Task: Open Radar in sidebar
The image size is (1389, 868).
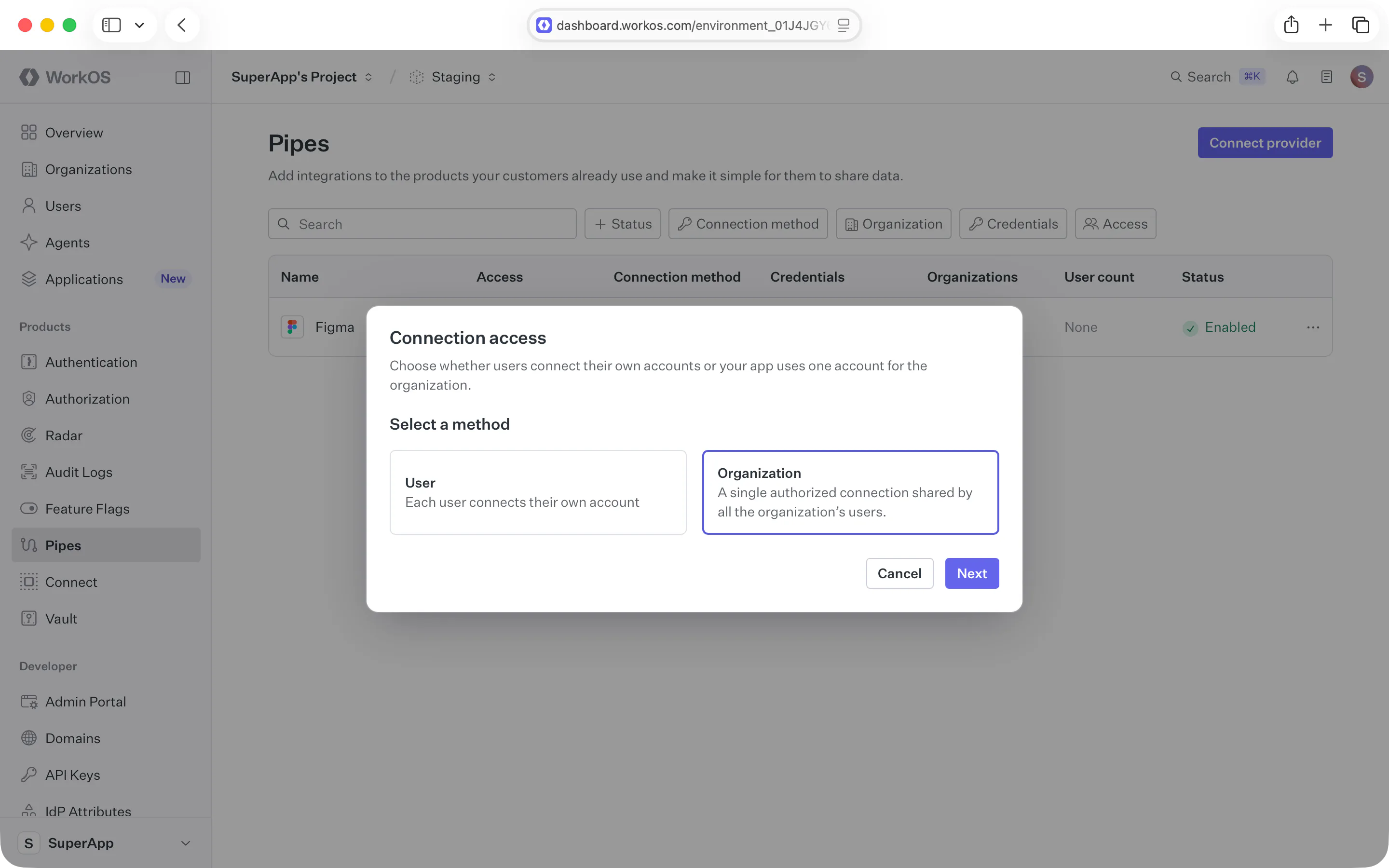Action: (106, 436)
